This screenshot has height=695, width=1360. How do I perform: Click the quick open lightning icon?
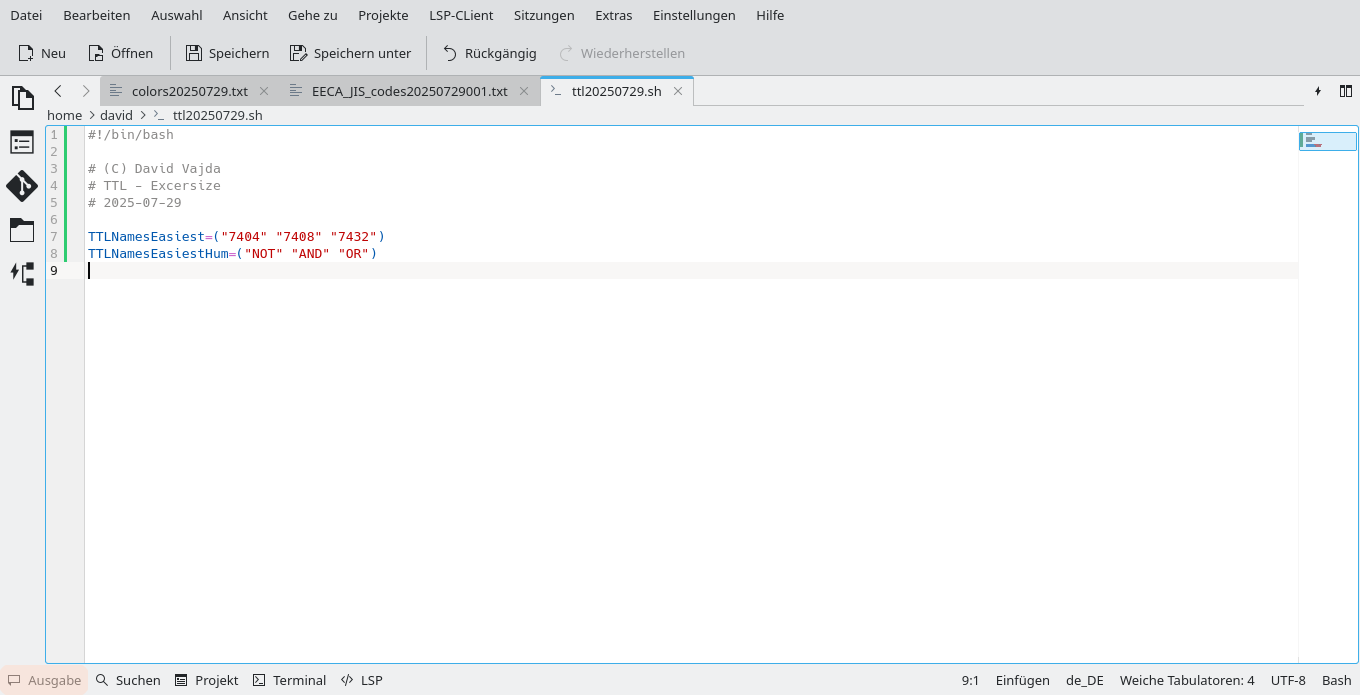1318,91
